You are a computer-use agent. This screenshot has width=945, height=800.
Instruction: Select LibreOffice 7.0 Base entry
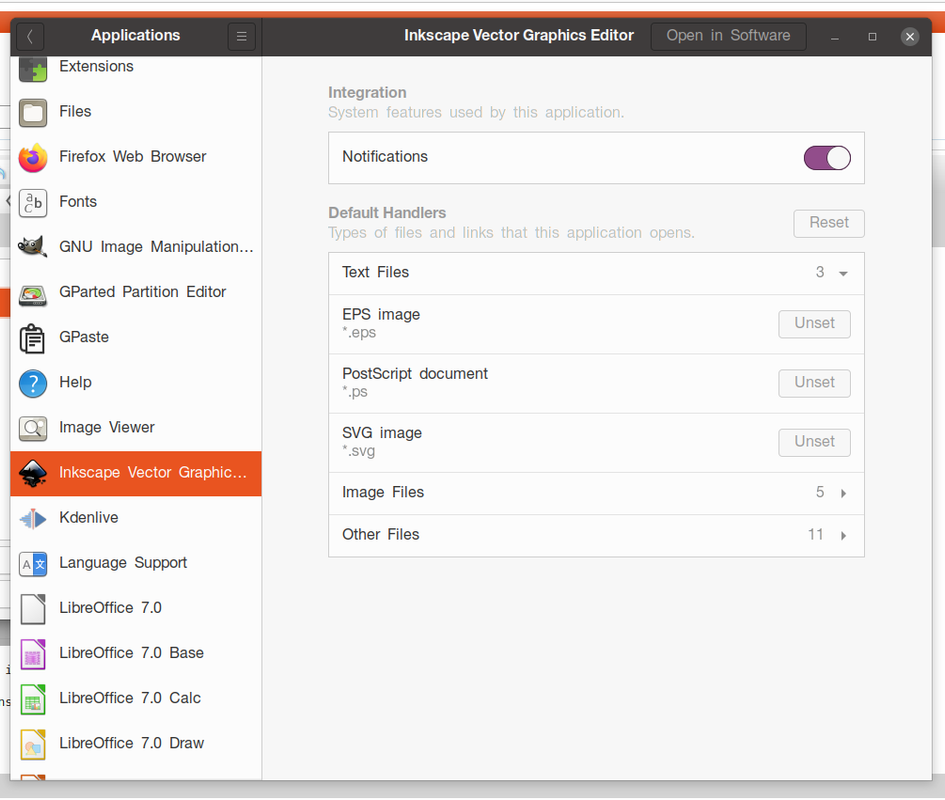point(136,654)
